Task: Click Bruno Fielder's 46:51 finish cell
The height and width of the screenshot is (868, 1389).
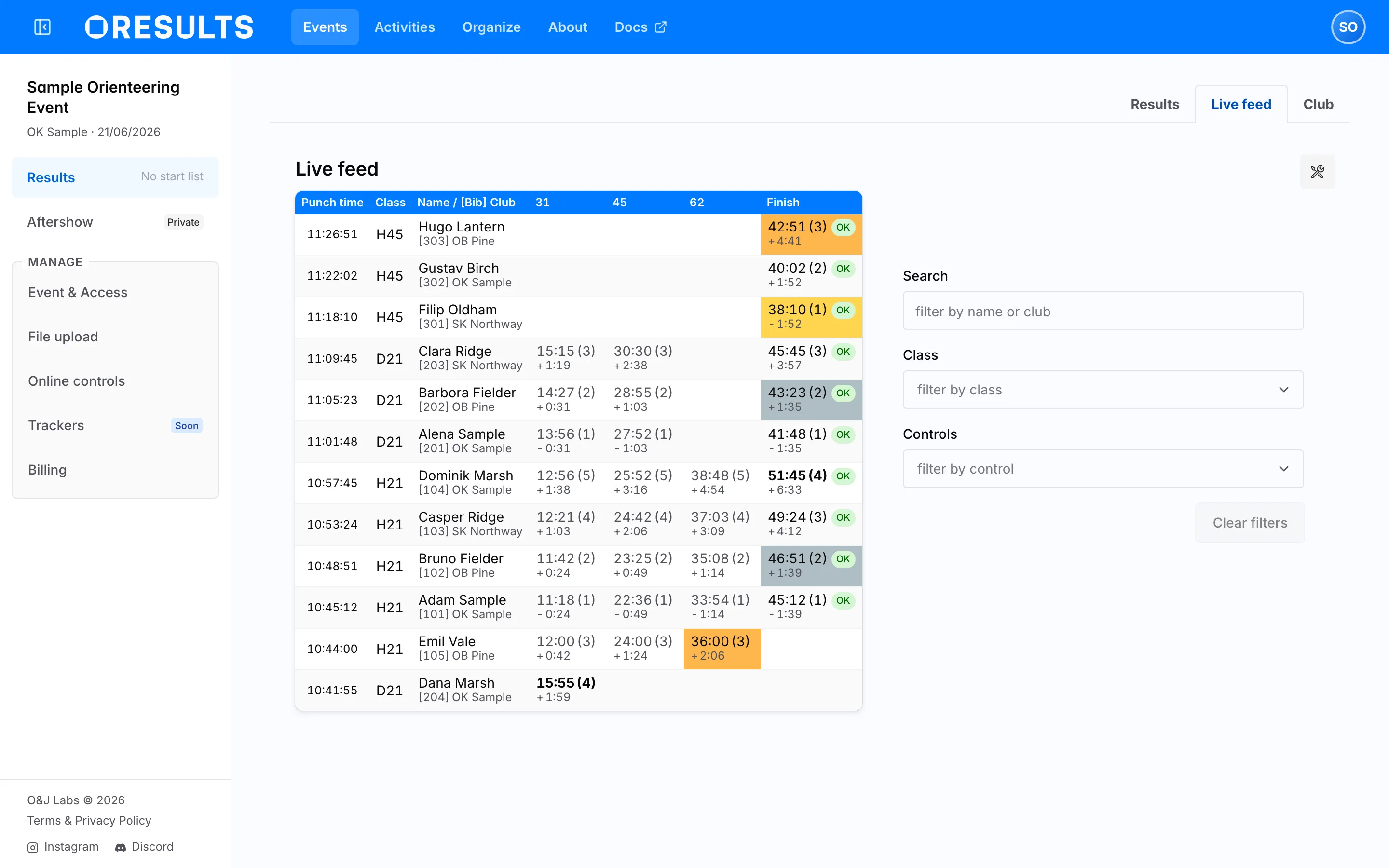Action: click(811, 566)
